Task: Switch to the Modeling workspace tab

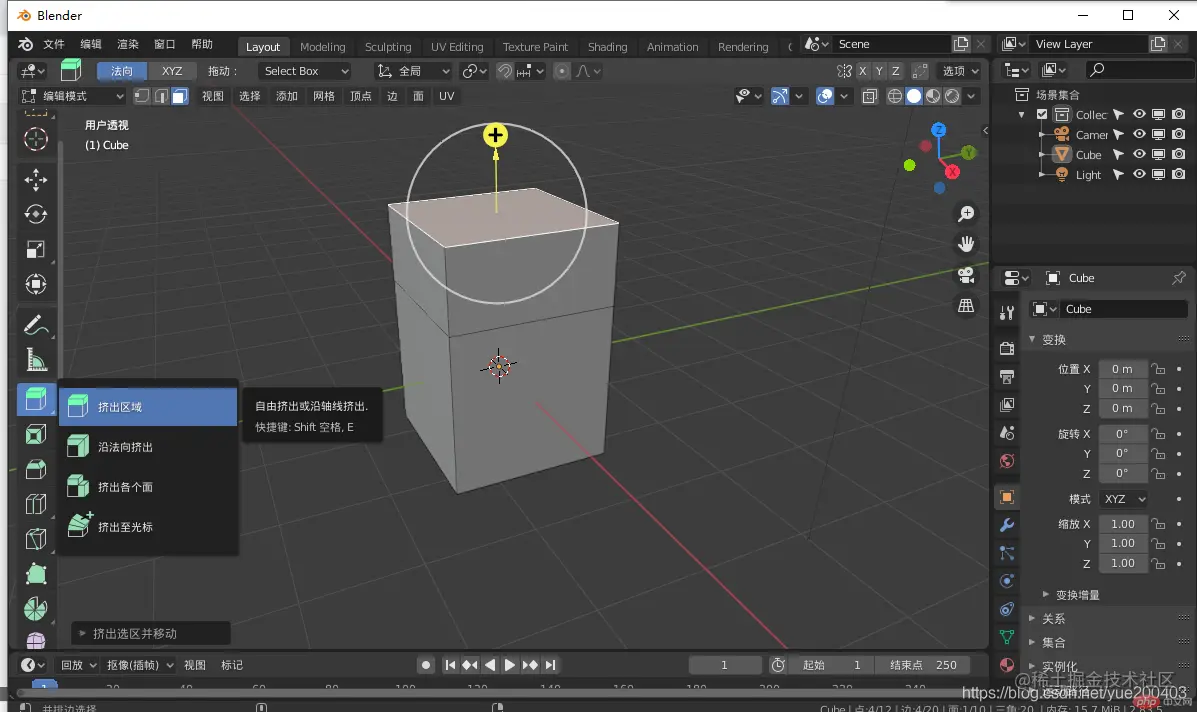Action: [322, 47]
